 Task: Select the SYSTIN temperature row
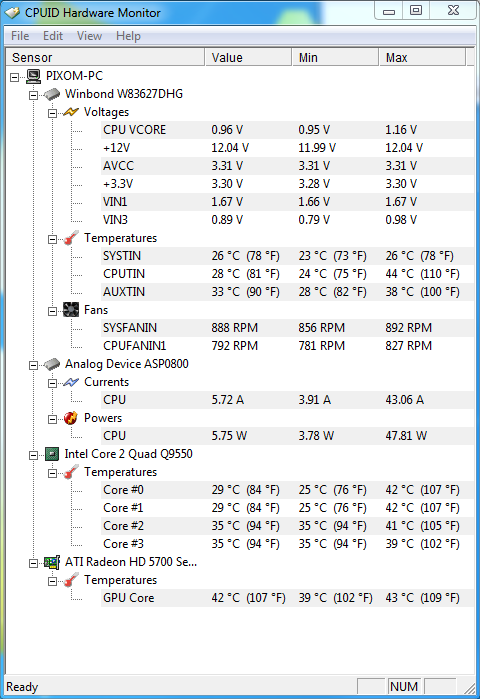point(287,256)
